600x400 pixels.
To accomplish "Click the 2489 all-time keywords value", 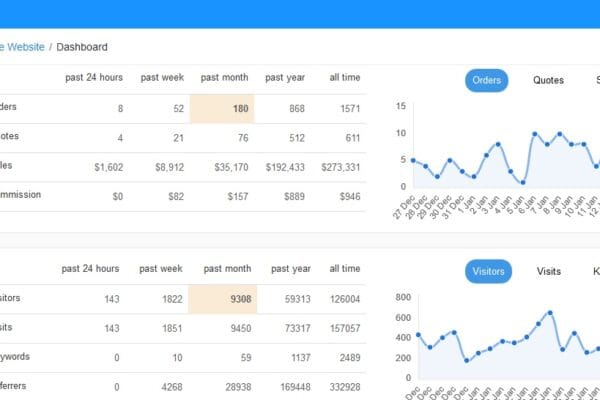I will (x=346, y=357).
